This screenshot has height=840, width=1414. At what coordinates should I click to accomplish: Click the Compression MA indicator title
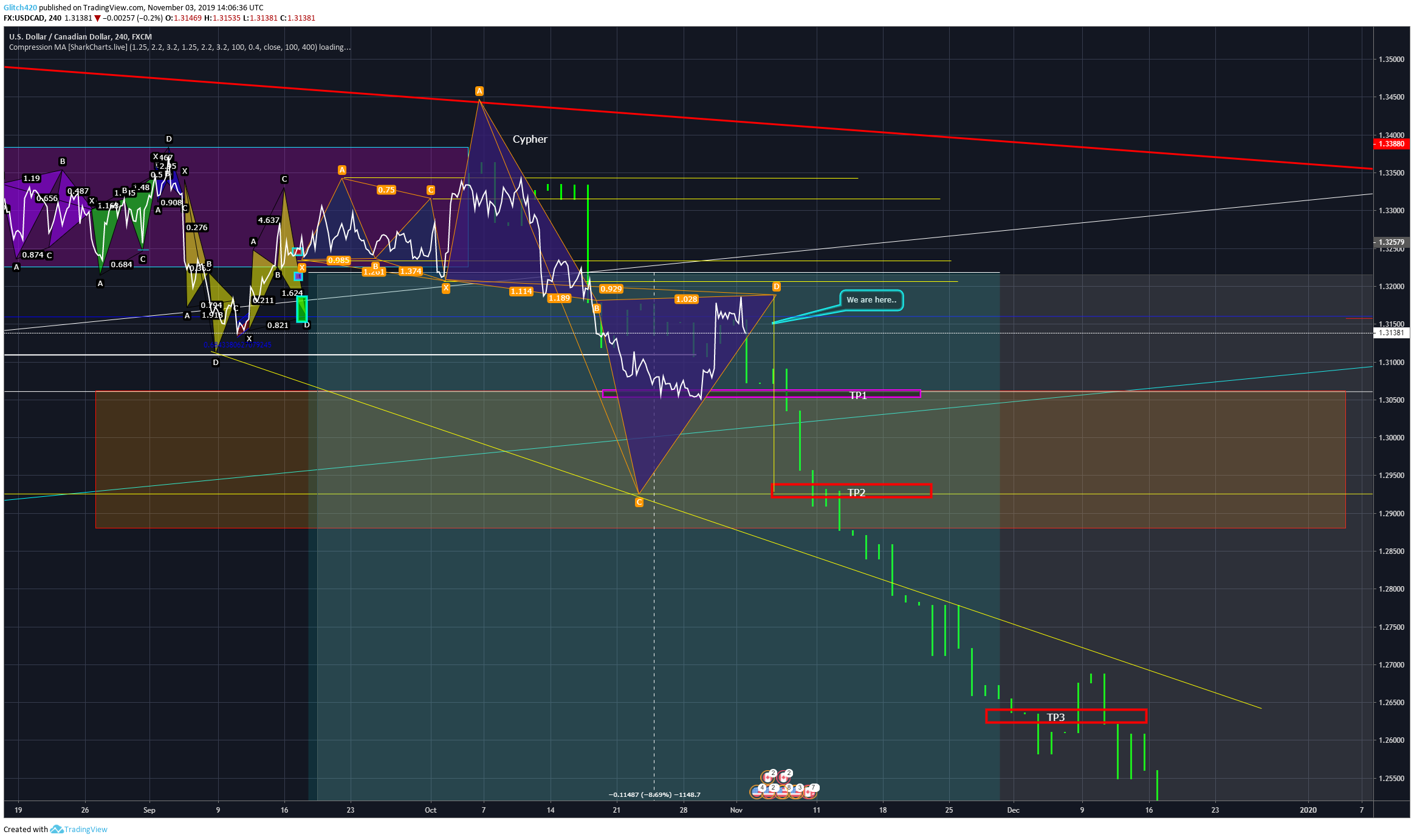179,47
